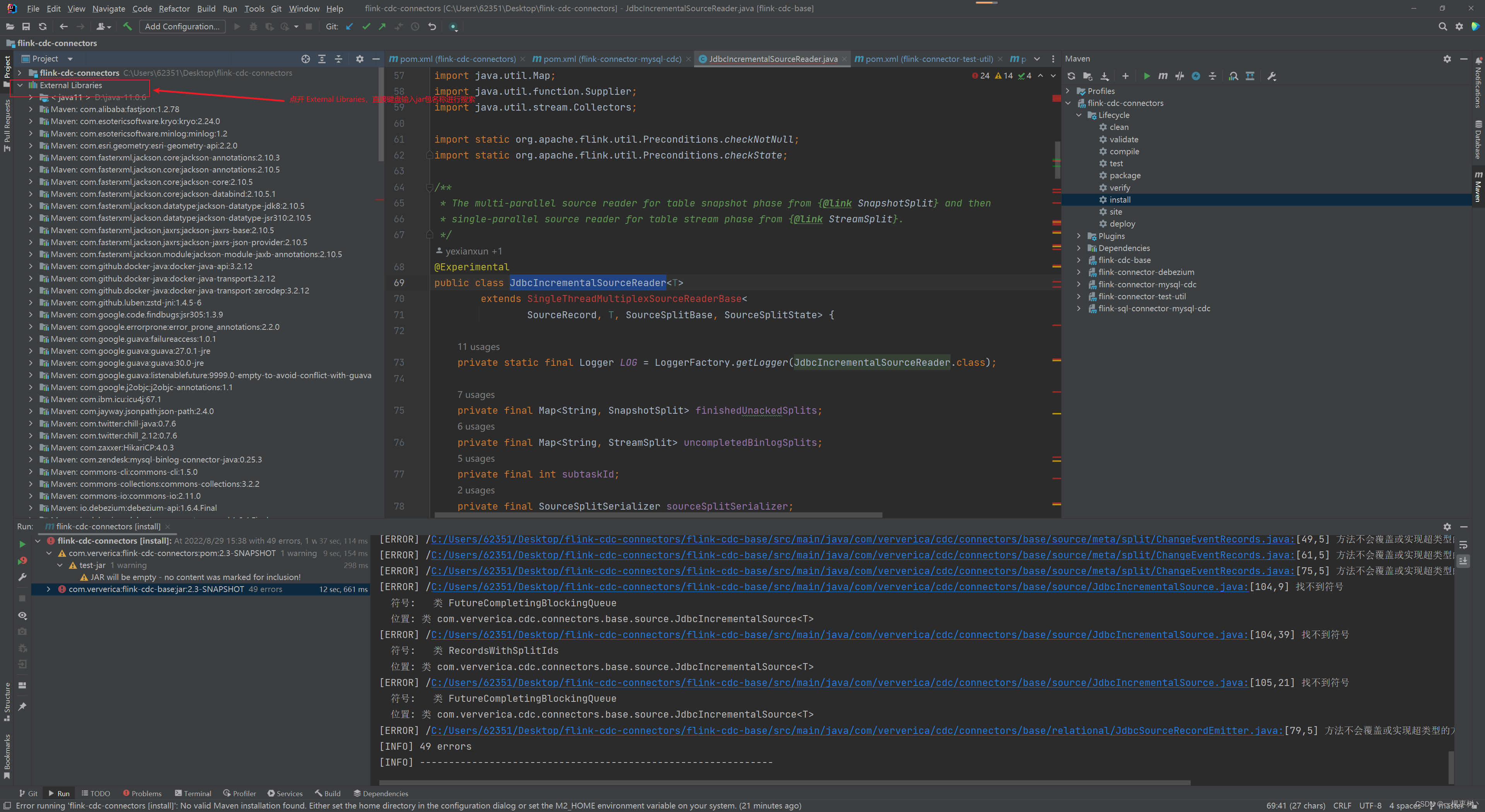Screen dimensions: 1485x812
Task: Open Terminal tool window tab
Action: pyautogui.click(x=193, y=793)
